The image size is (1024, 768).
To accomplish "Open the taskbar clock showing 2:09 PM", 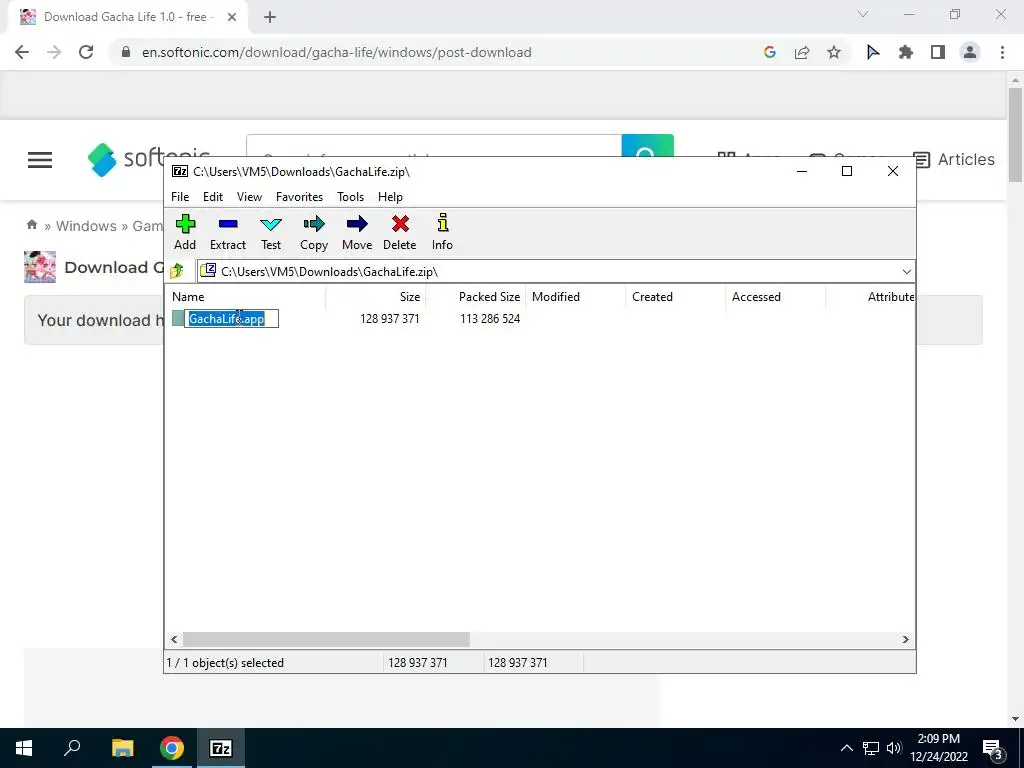I will [938, 748].
